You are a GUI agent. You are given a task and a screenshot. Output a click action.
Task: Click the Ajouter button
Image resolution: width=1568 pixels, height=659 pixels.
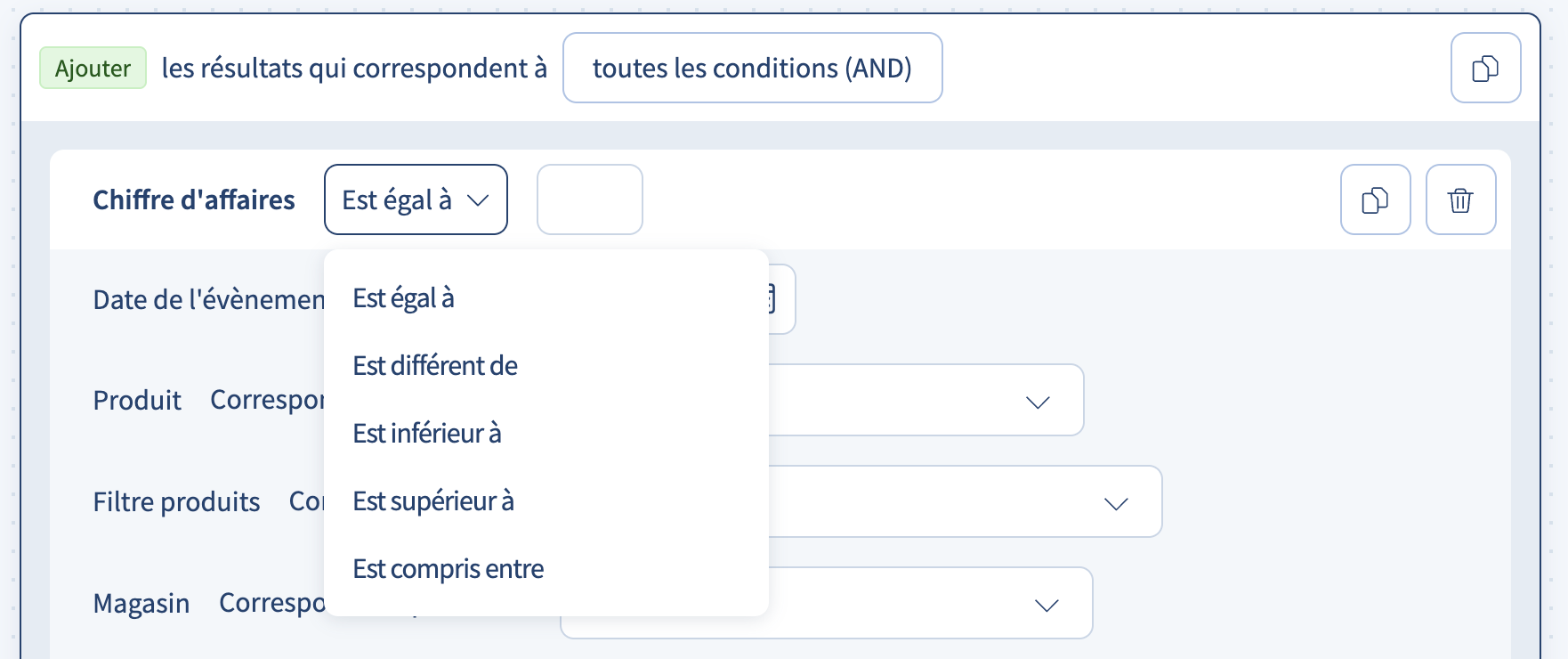pyautogui.click(x=93, y=68)
